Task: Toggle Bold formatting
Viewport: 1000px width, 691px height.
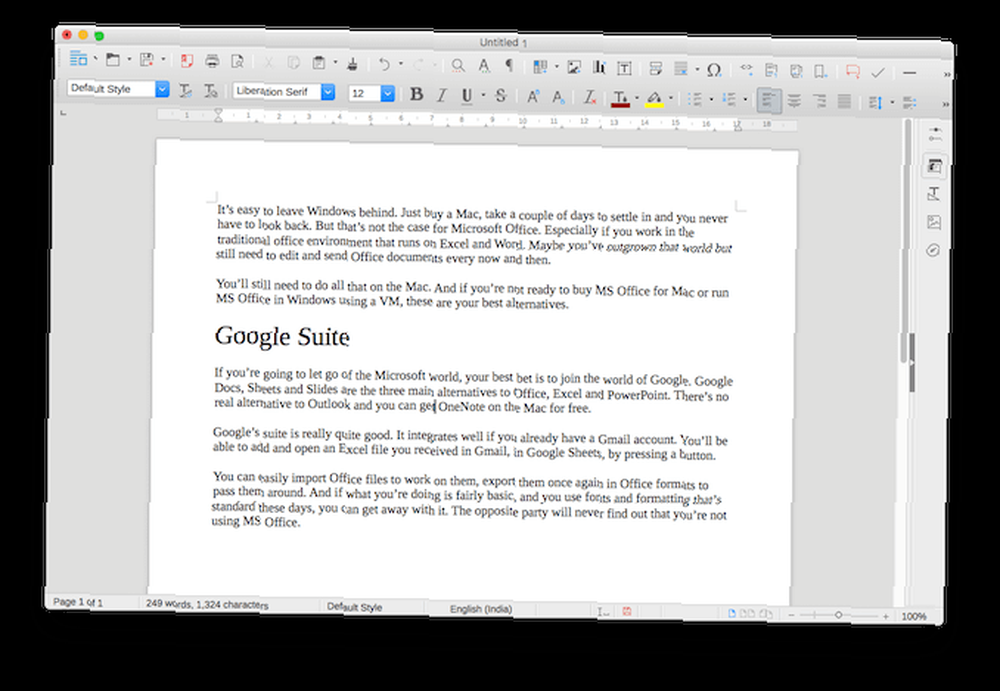Action: click(416, 94)
